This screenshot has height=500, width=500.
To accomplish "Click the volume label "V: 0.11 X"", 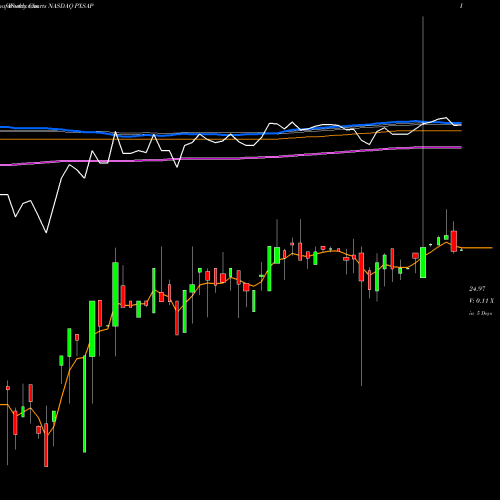I will (481, 301).
